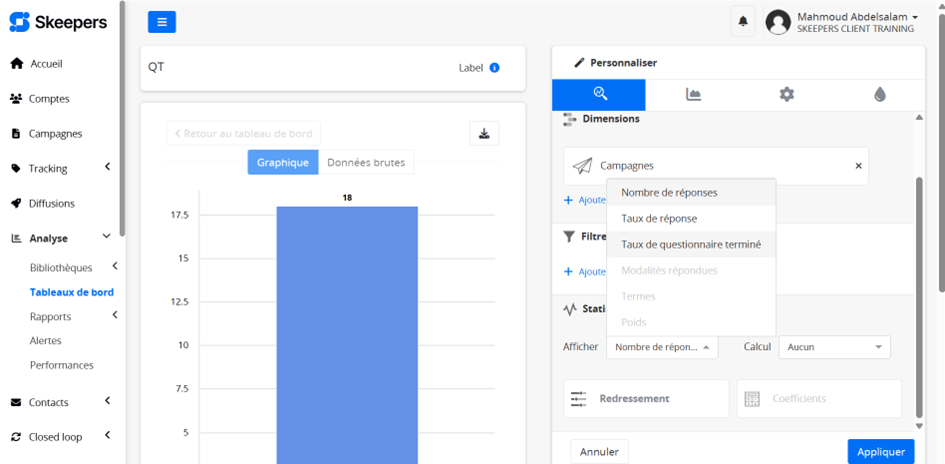Viewport: 945px width, 464px height.
Task: Click the download chart icon
Action: click(484, 134)
